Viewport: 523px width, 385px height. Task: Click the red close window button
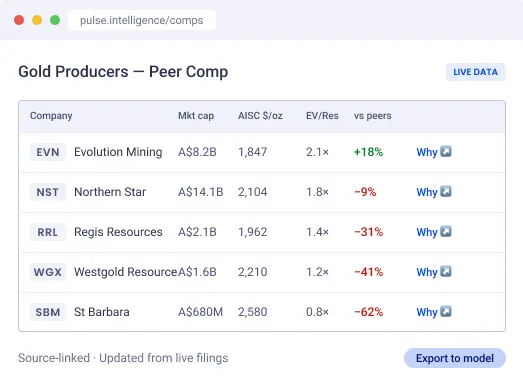point(19,20)
